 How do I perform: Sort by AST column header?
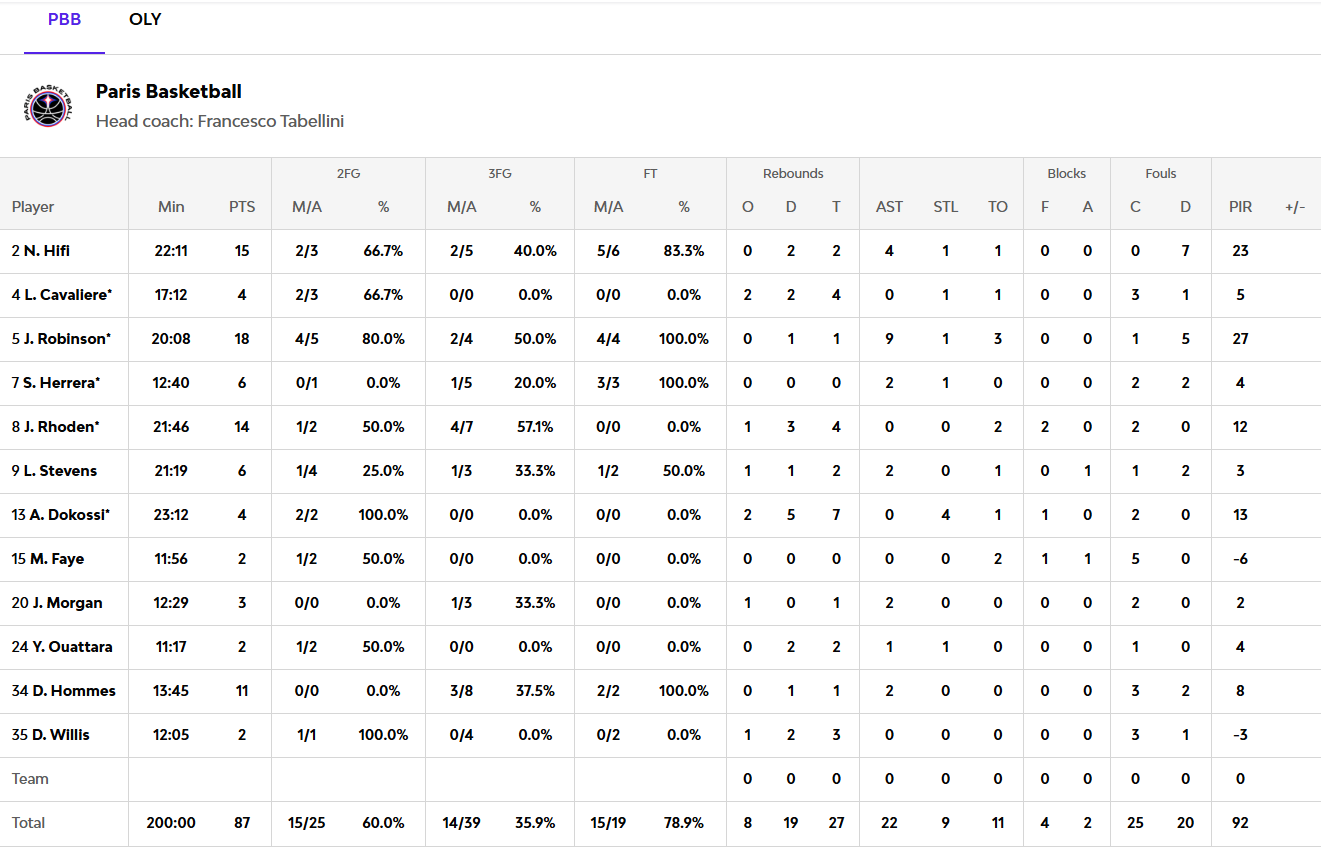(889, 207)
